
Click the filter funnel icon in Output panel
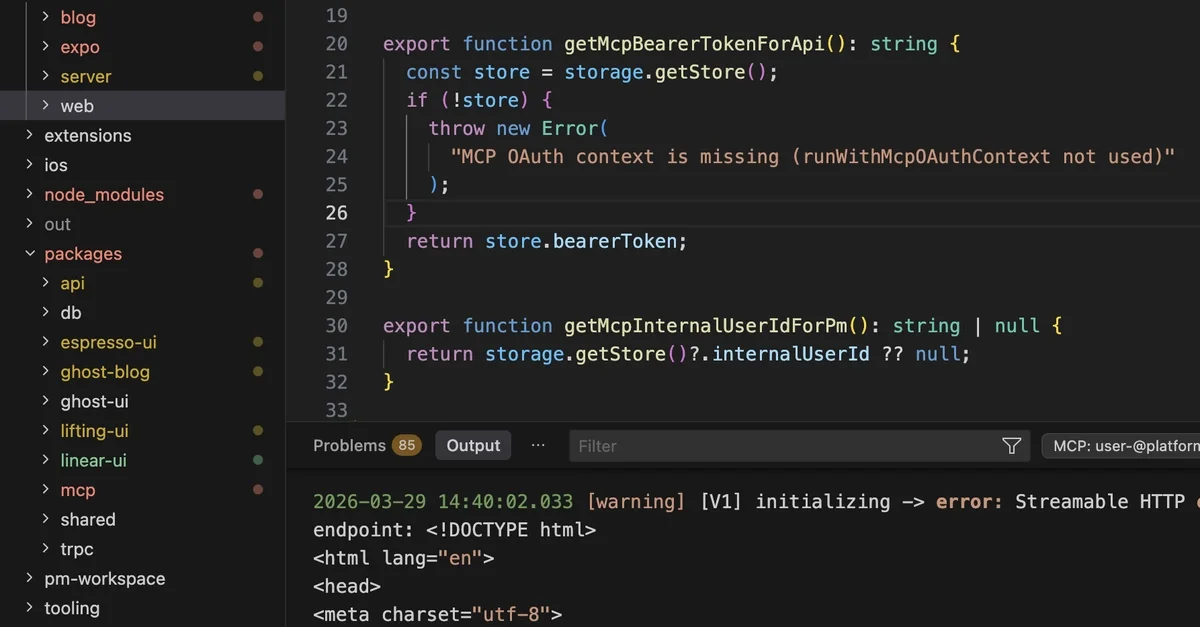[x=1011, y=446]
